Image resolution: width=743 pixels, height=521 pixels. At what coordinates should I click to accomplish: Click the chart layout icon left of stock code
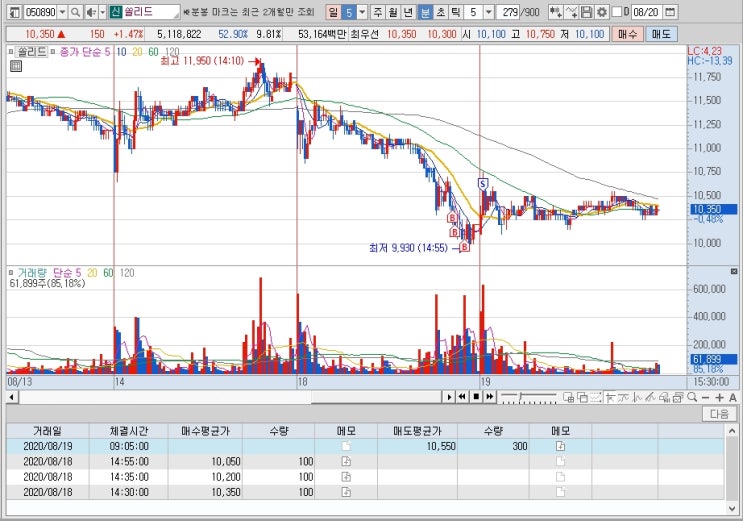[15, 12]
